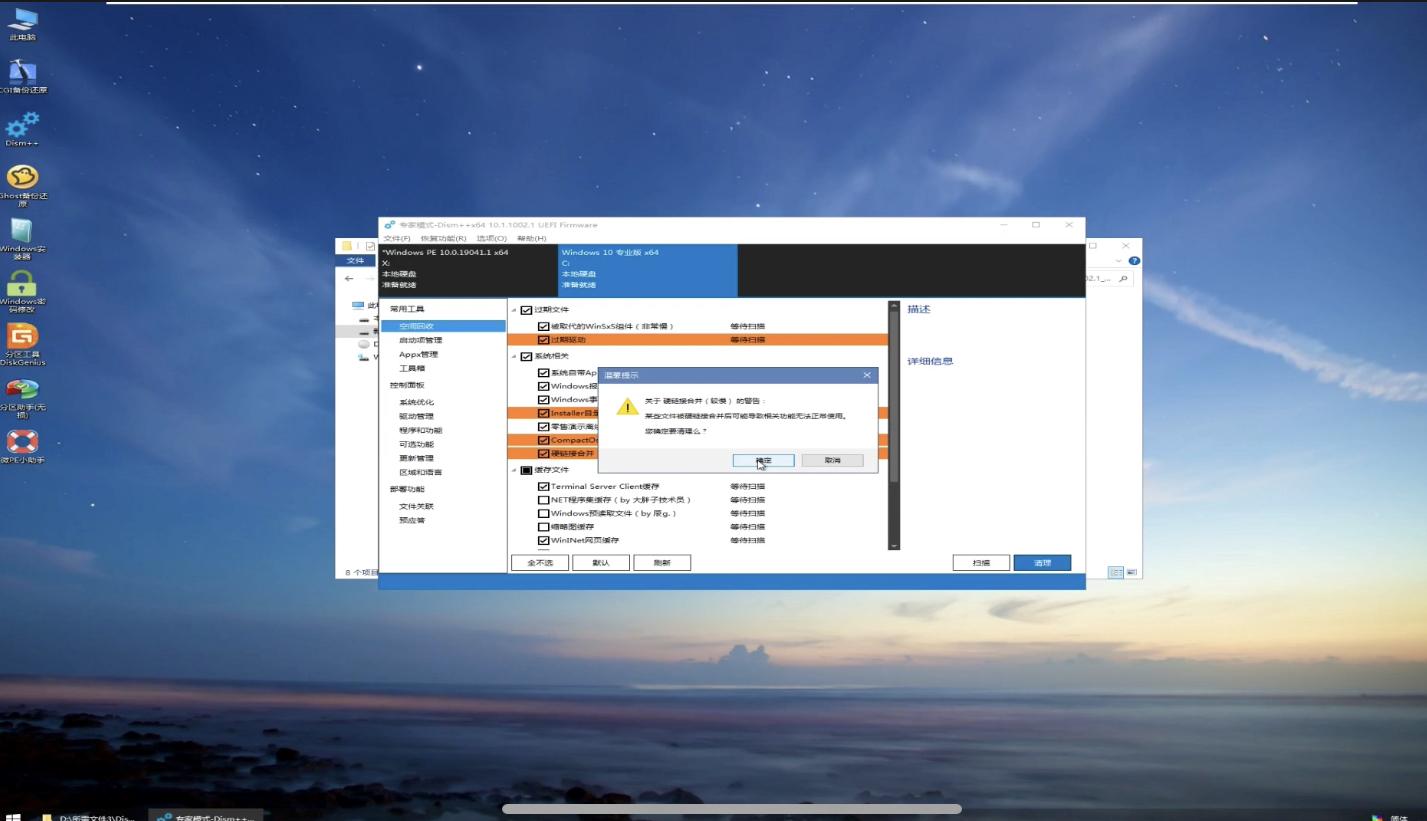
Task: Launch Windows密码修改 lock icon
Action: 22,289
